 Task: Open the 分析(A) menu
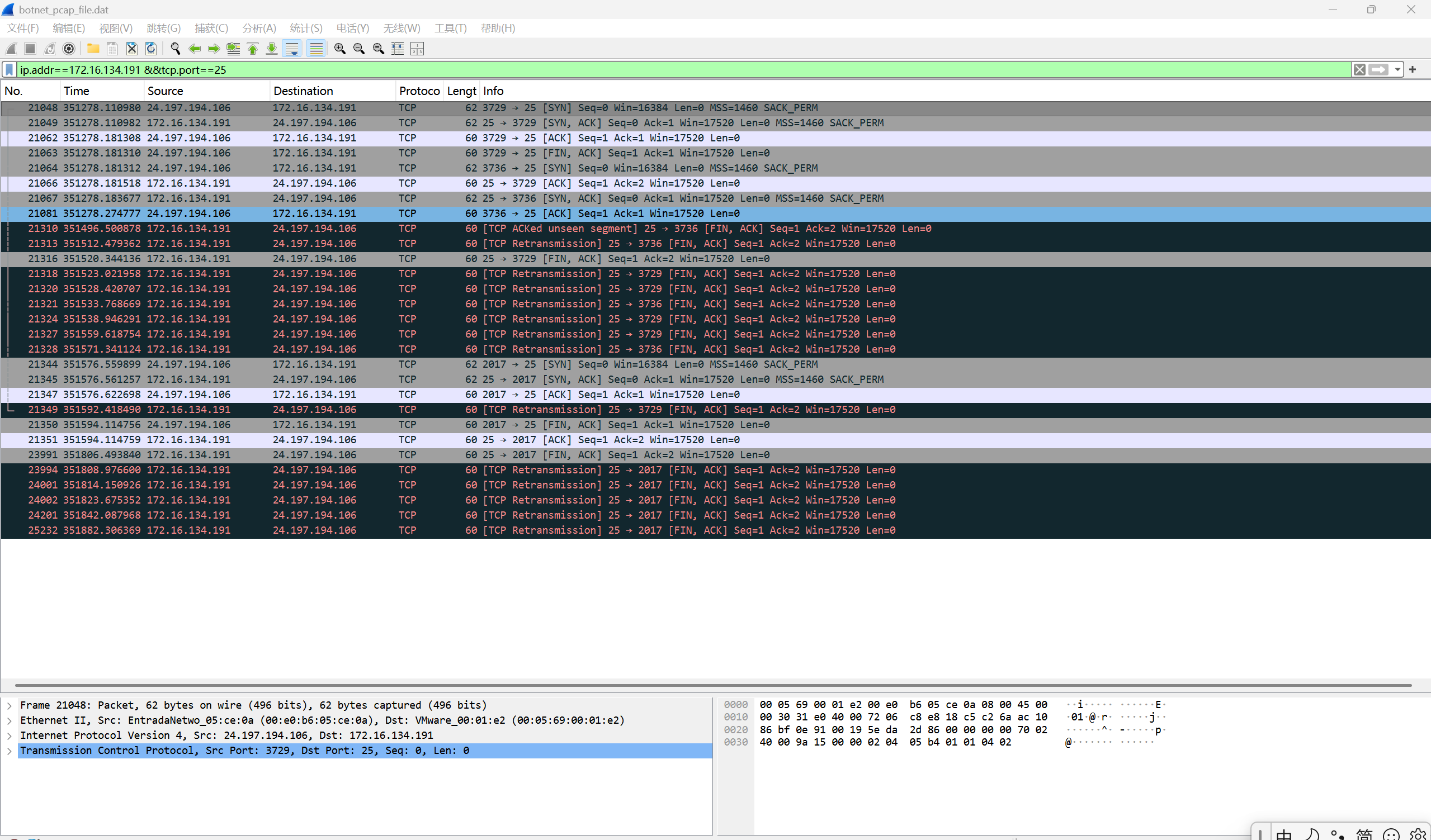click(x=259, y=29)
